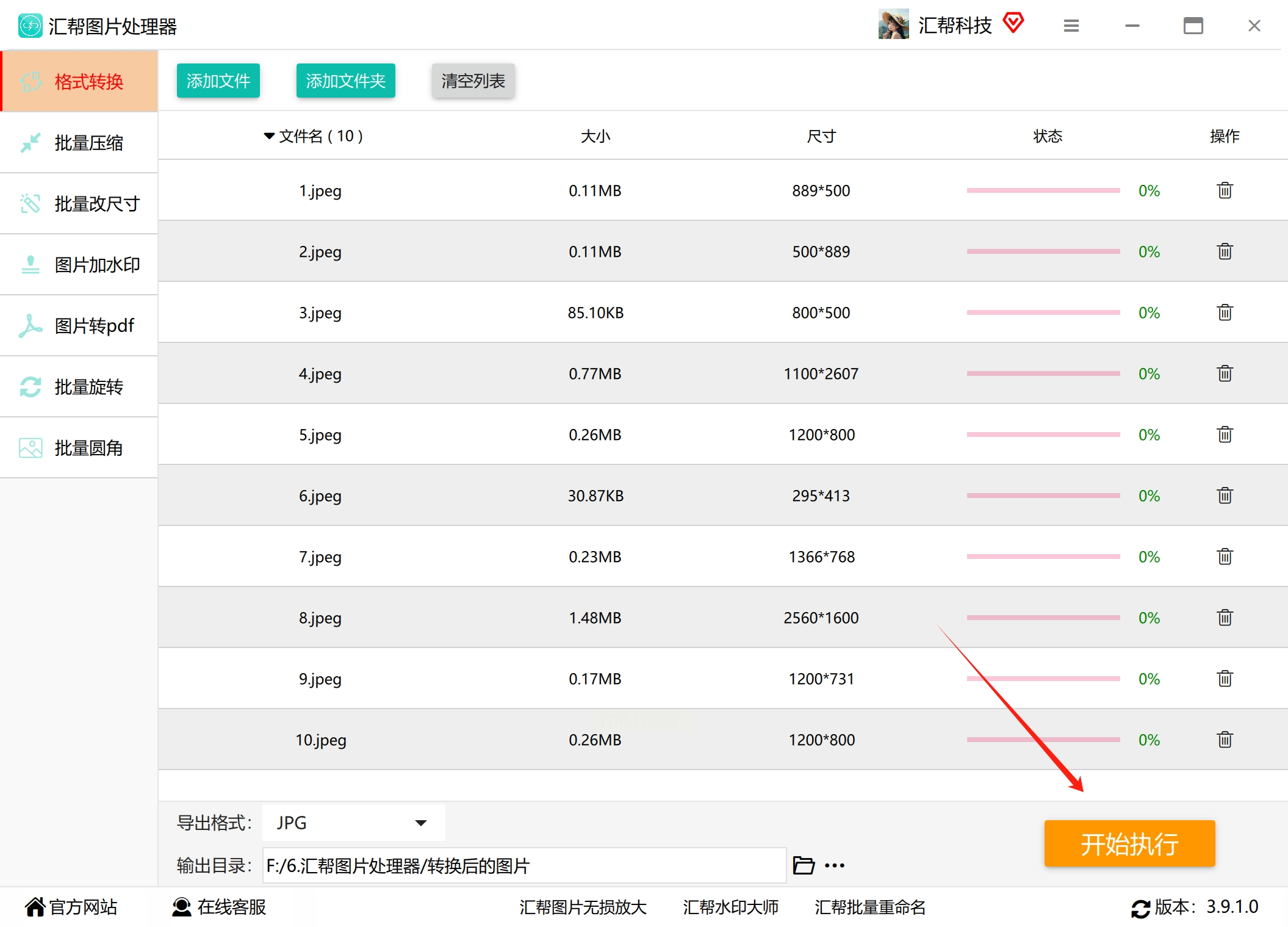Delete 1.jpeg using its trash icon
The width and height of the screenshot is (1288, 927).
[1225, 190]
